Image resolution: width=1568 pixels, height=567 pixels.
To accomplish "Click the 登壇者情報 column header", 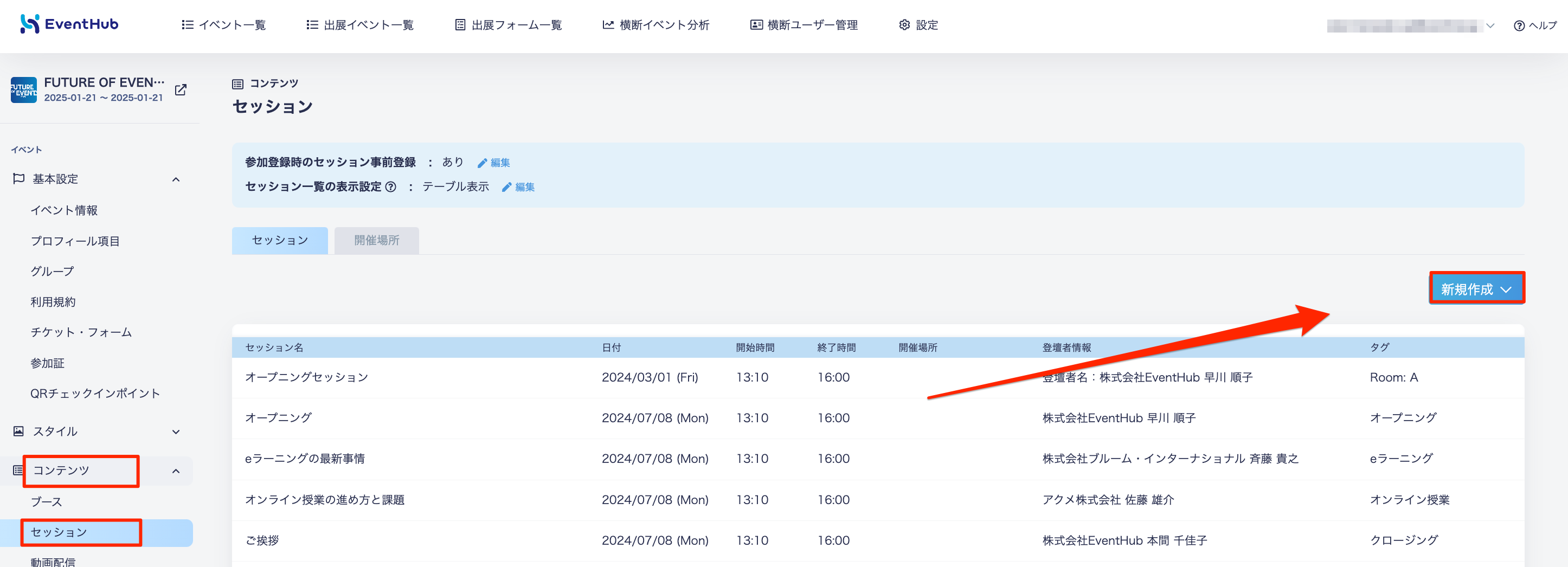I will click(x=1066, y=347).
